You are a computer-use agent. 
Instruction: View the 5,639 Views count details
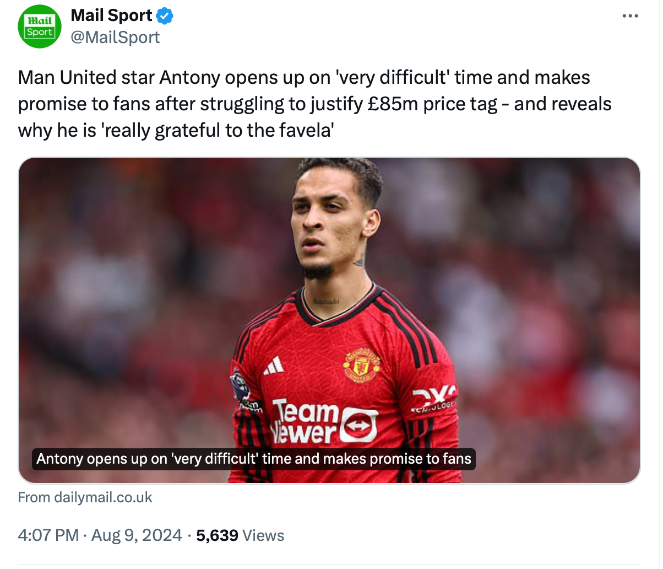240,535
